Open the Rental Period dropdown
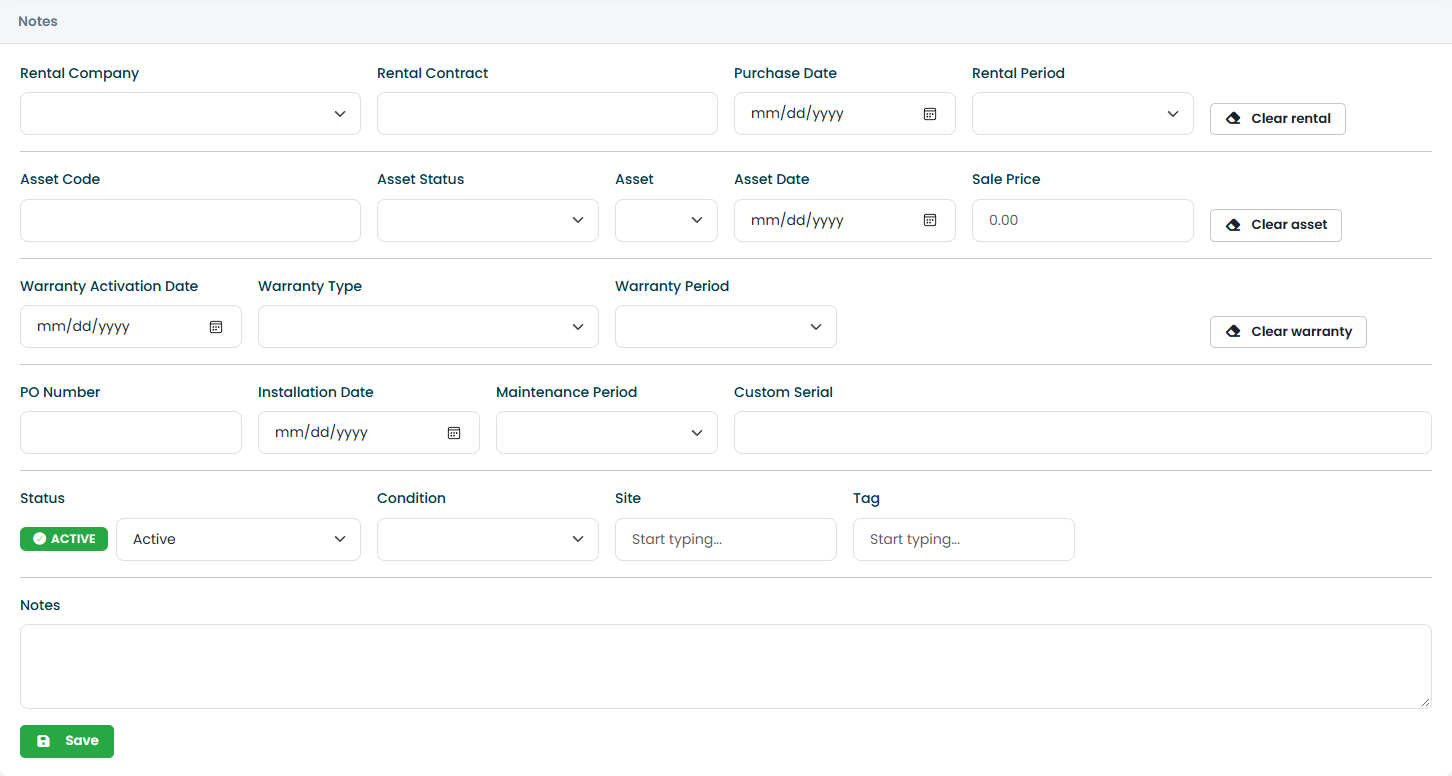 click(x=1083, y=114)
